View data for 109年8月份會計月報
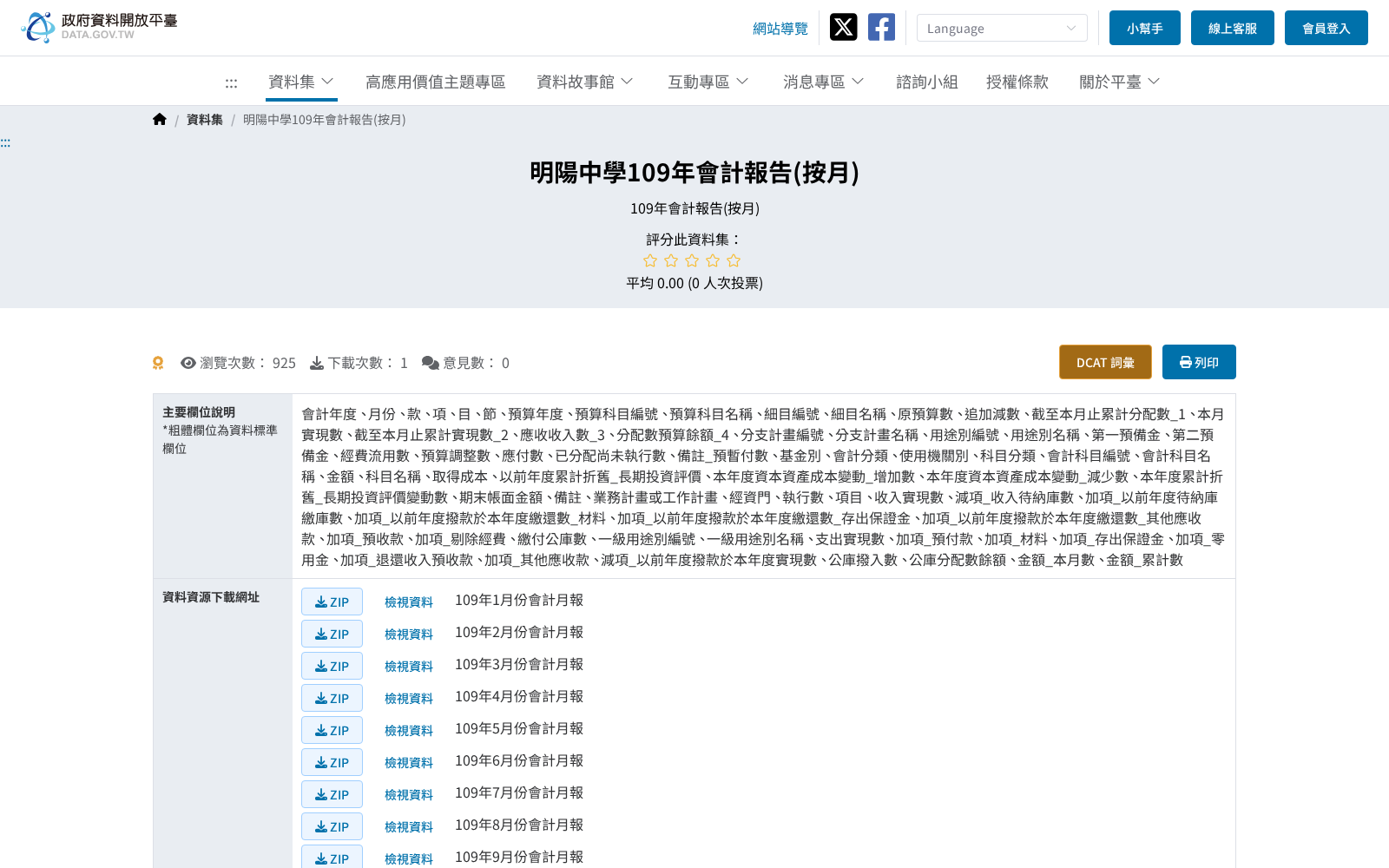This screenshot has height=868, width=1389. (409, 826)
